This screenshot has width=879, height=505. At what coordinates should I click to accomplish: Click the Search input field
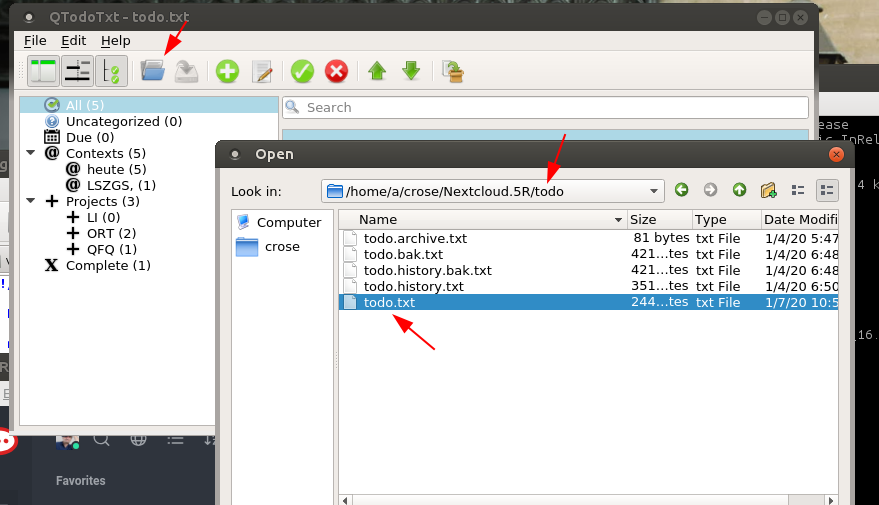545,107
